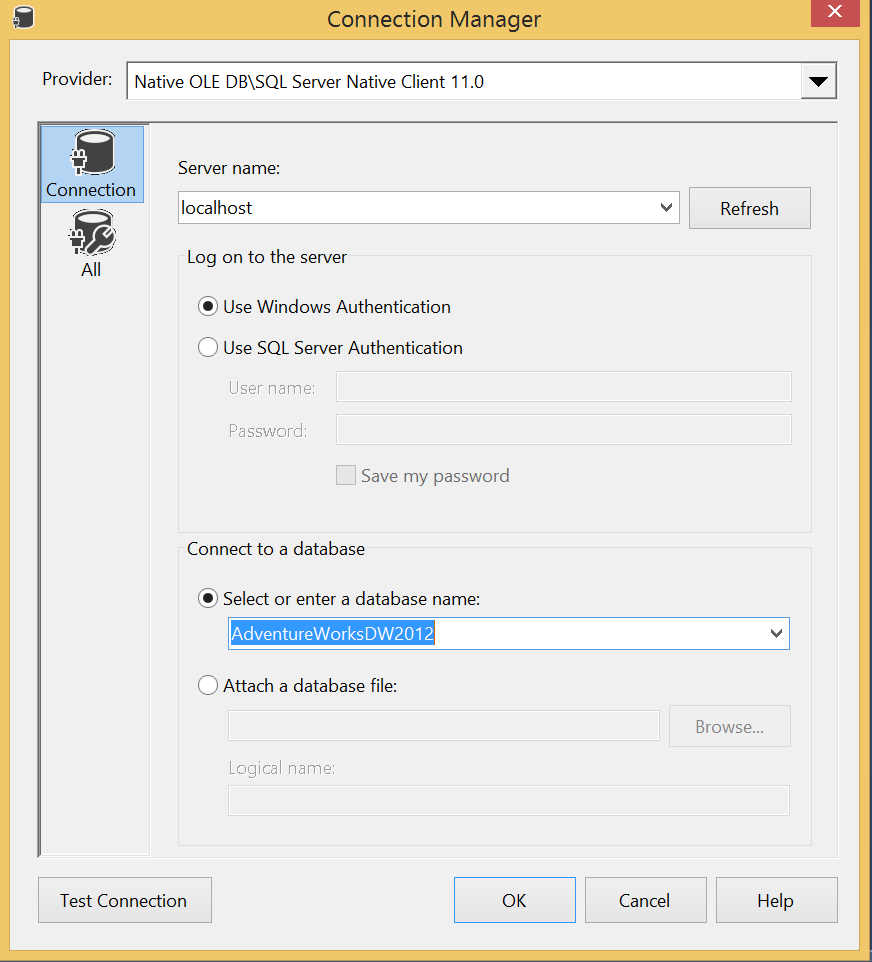Open the Connection page icon
This screenshot has width=872, height=962.
tap(92, 164)
